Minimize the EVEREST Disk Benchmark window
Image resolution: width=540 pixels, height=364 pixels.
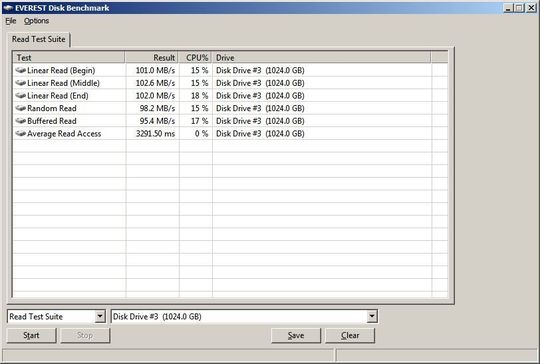(x=508, y=8)
